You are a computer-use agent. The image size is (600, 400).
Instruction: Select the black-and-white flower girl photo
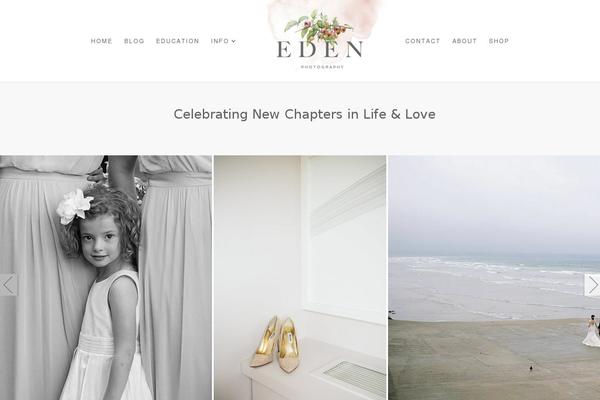(x=106, y=278)
